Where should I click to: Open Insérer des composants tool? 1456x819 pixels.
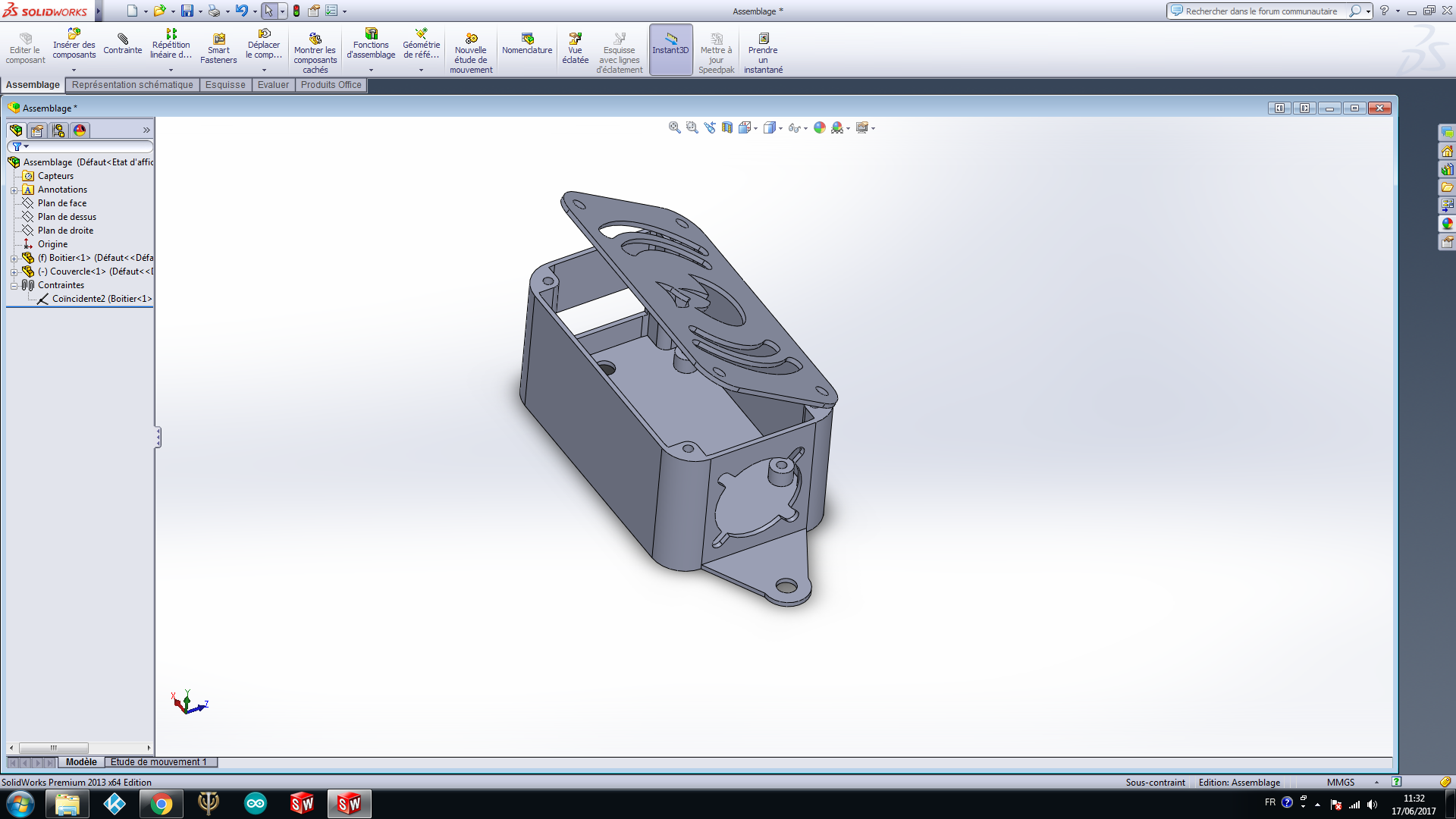[74, 44]
